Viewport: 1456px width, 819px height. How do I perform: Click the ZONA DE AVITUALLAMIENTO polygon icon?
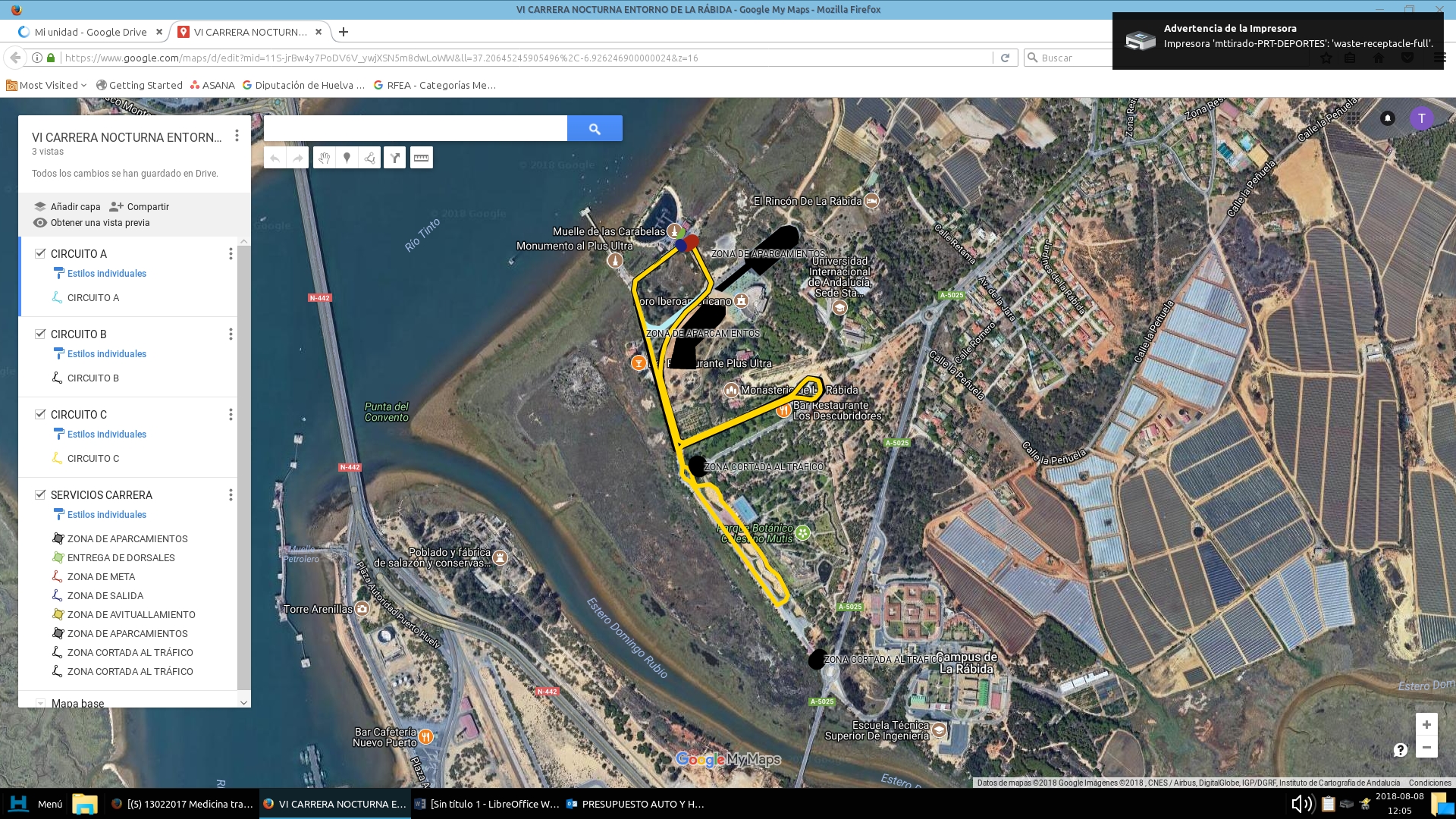click(57, 614)
